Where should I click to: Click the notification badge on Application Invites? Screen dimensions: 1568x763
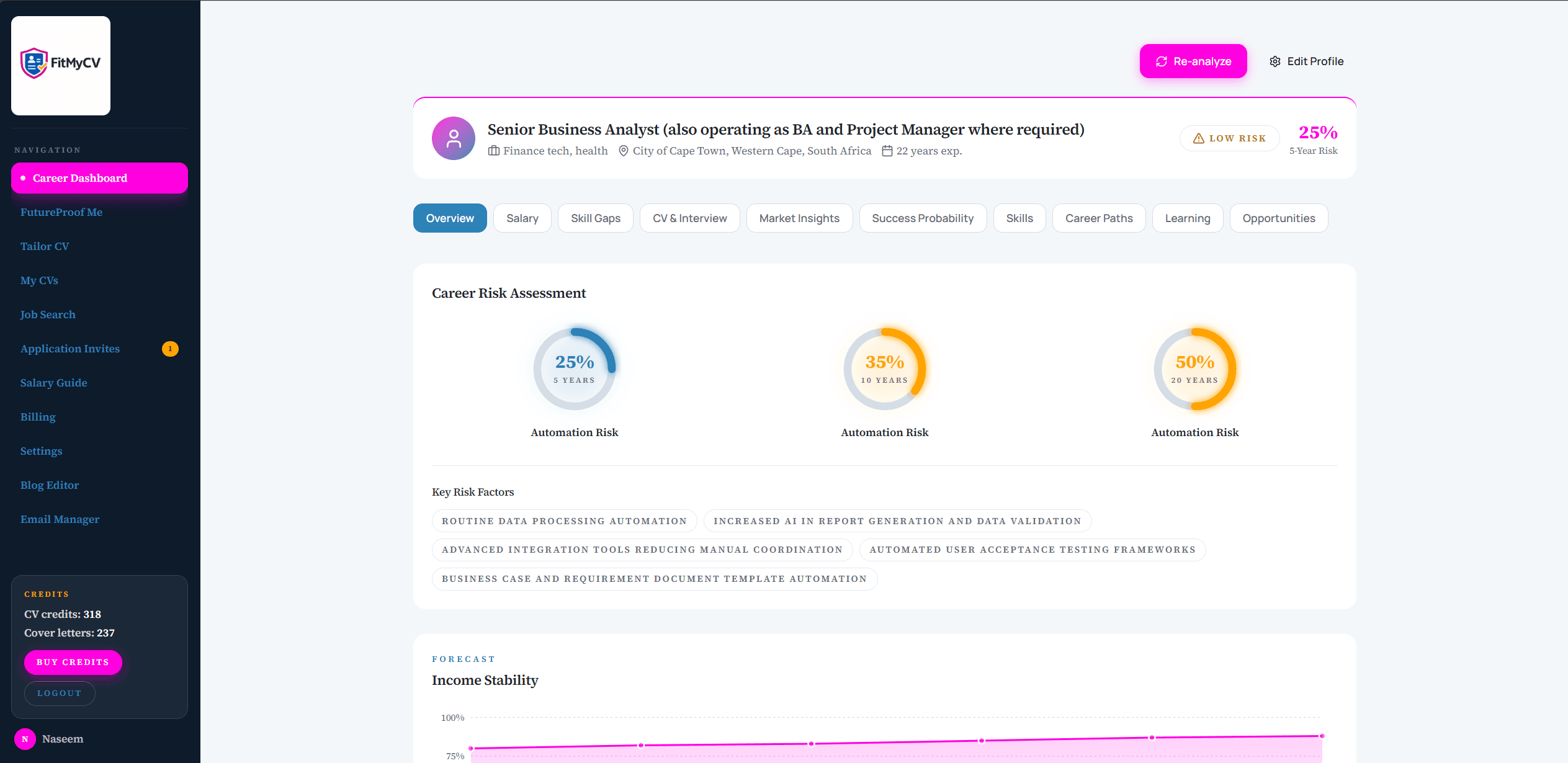coord(169,349)
